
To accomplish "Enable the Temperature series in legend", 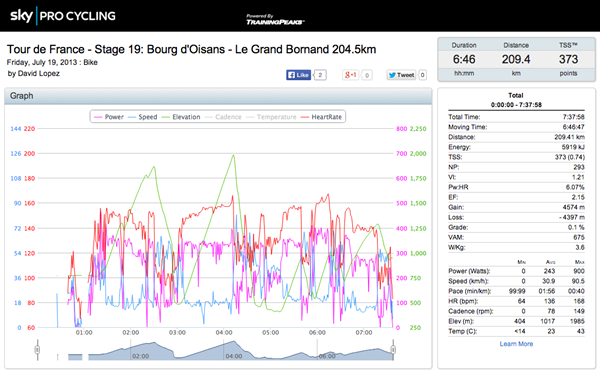I will pyautogui.click(x=271, y=117).
